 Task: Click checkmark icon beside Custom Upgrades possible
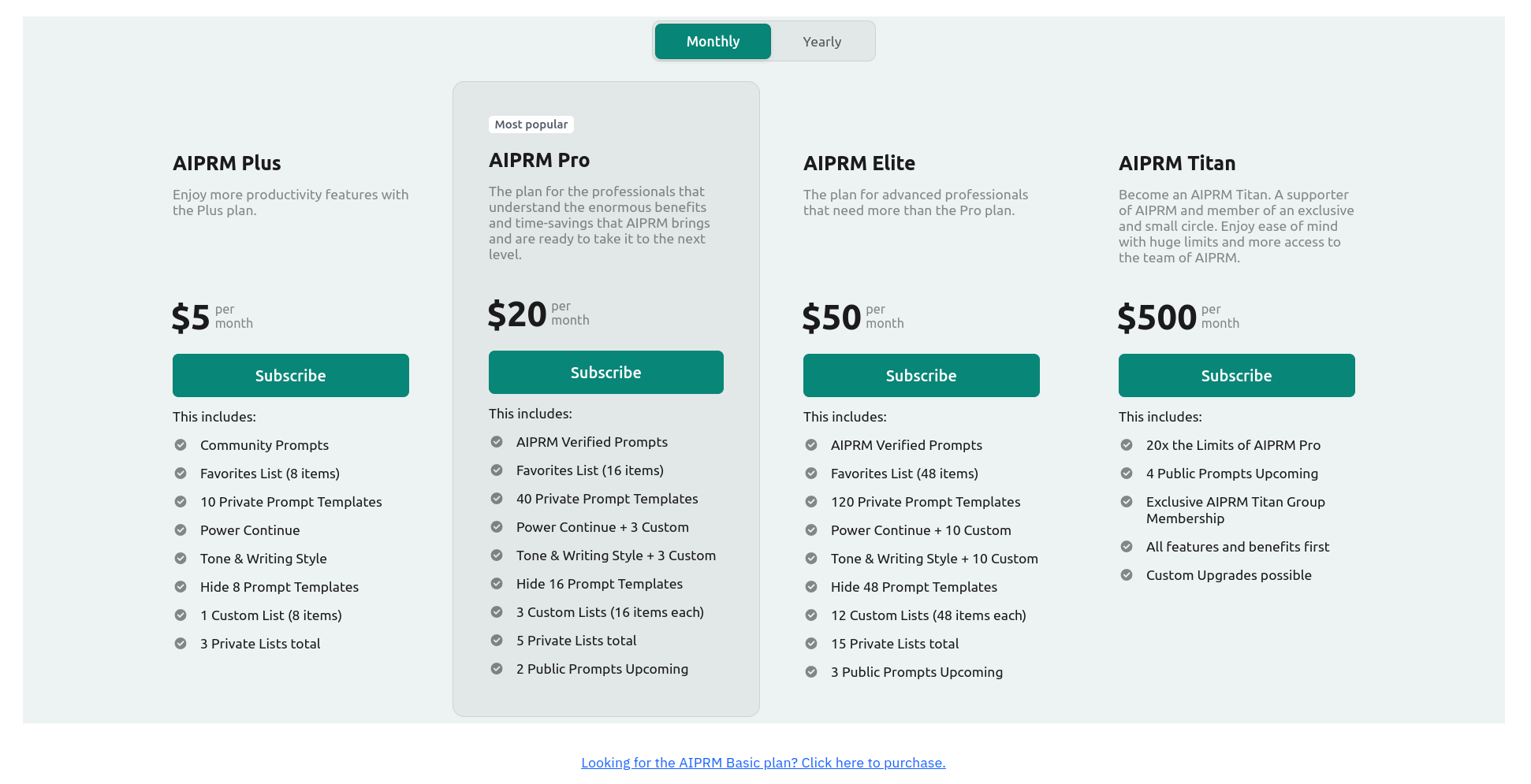(1127, 574)
